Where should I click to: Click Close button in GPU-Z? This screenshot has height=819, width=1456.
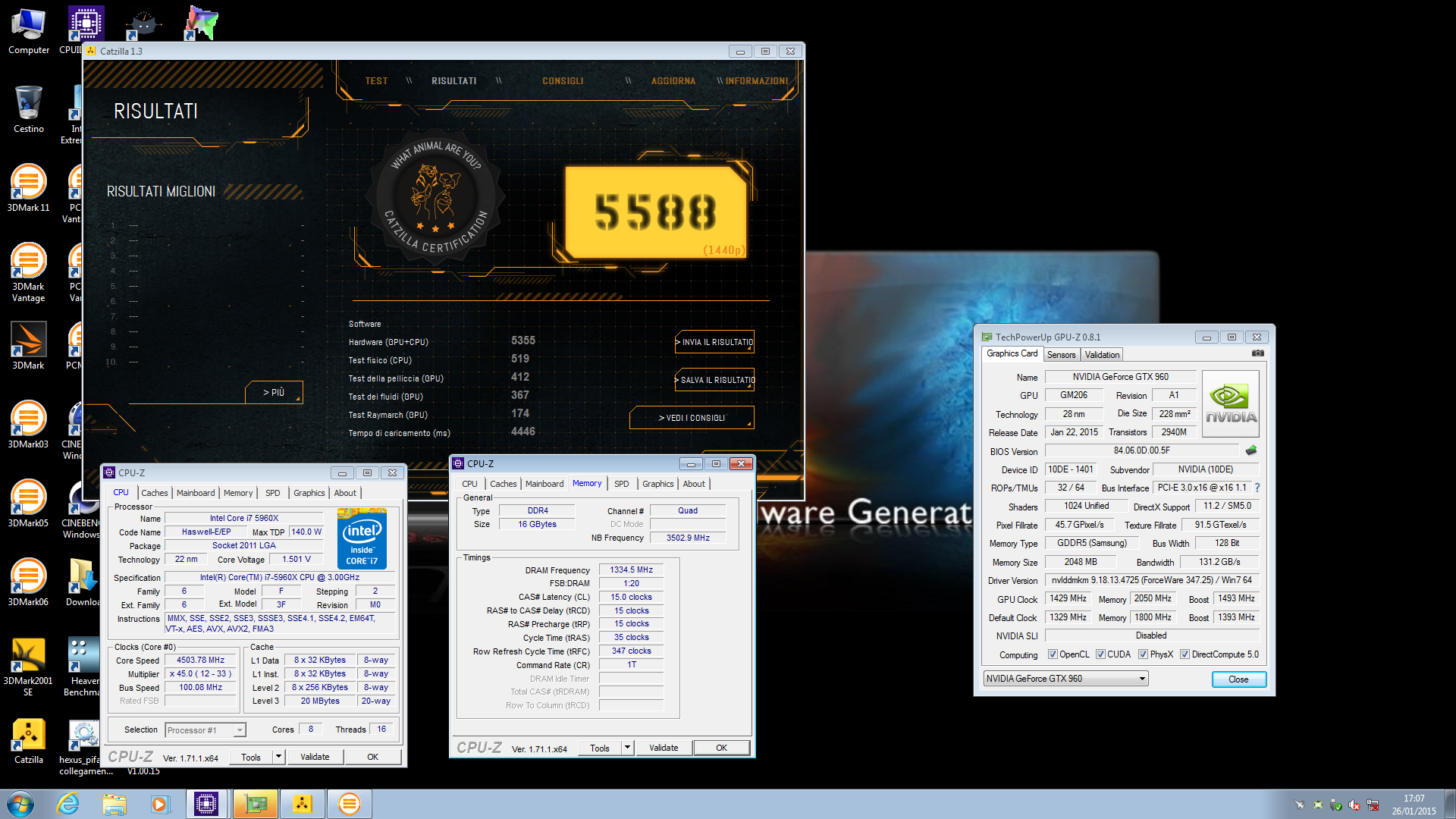(x=1238, y=679)
